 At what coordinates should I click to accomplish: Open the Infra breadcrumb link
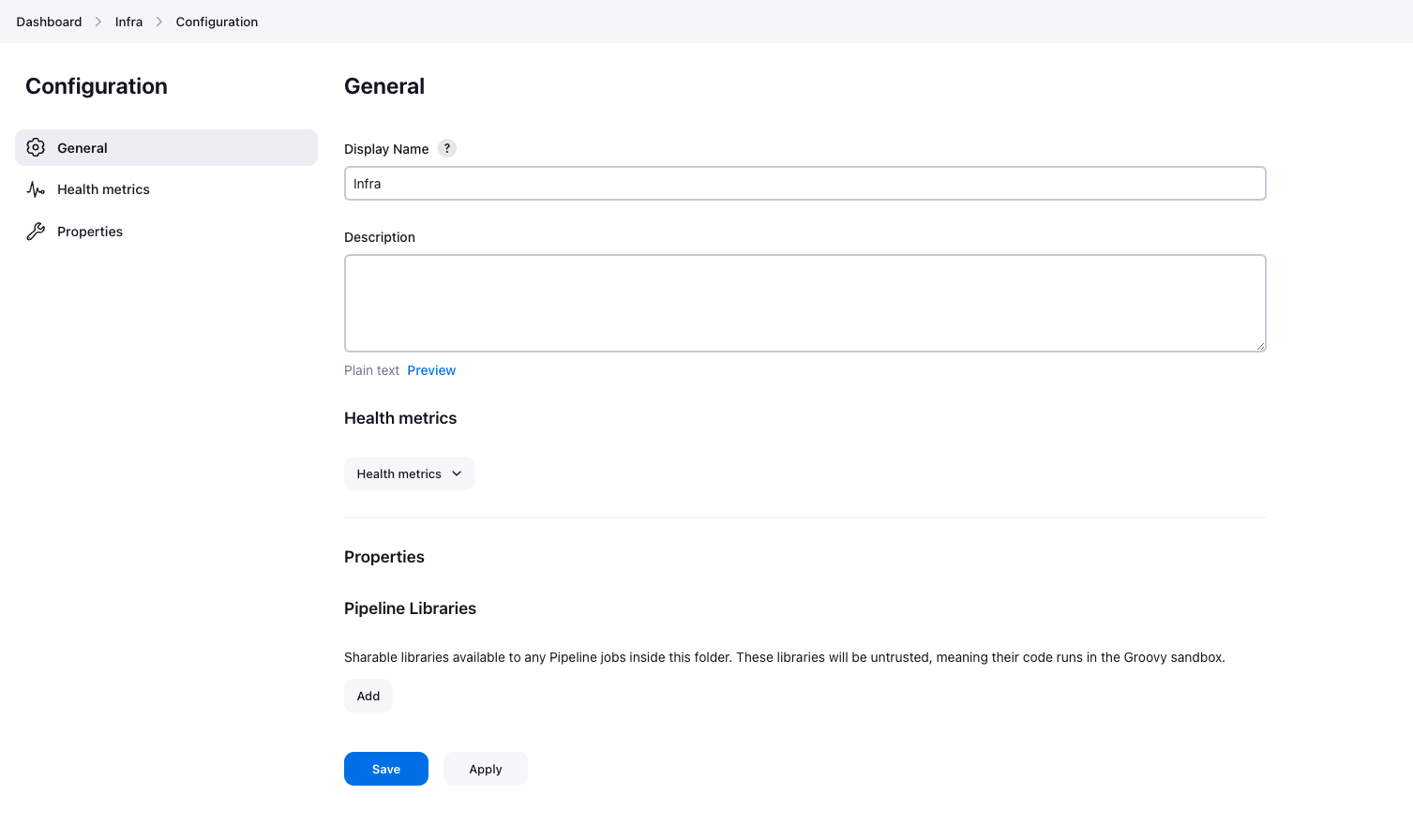[x=128, y=22]
